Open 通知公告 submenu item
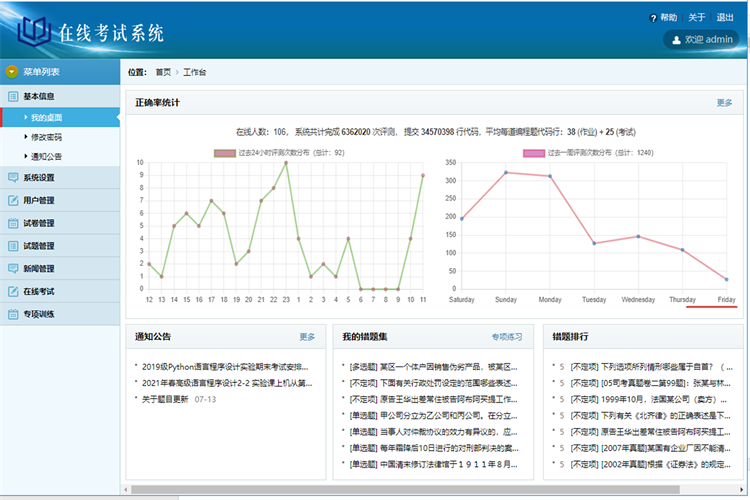Screen dimensions: 750x500 [x=46, y=157]
